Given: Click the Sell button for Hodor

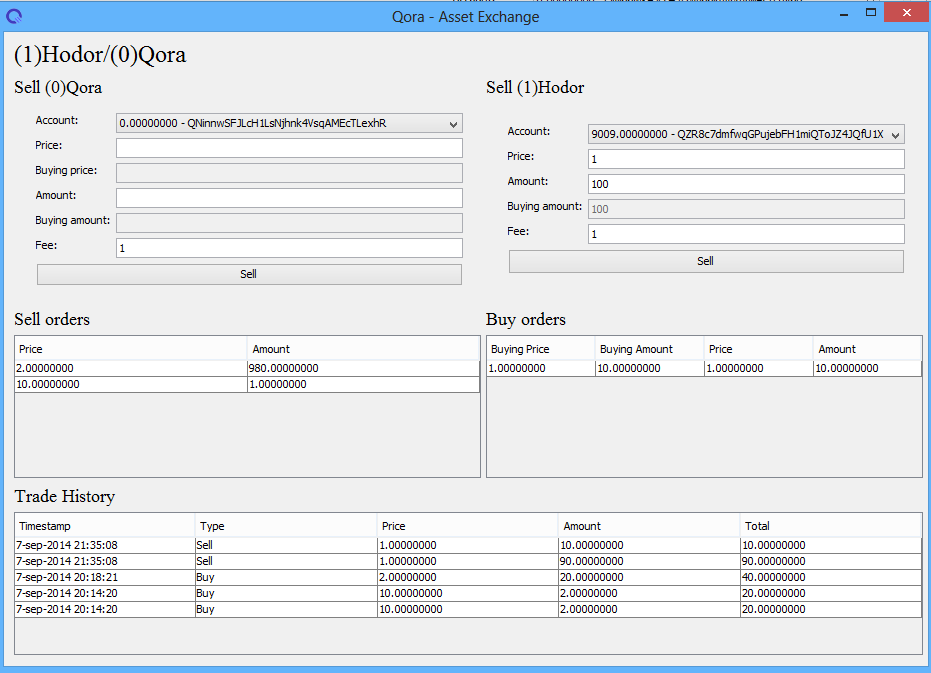Looking at the screenshot, I should click(x=707, y=261).
